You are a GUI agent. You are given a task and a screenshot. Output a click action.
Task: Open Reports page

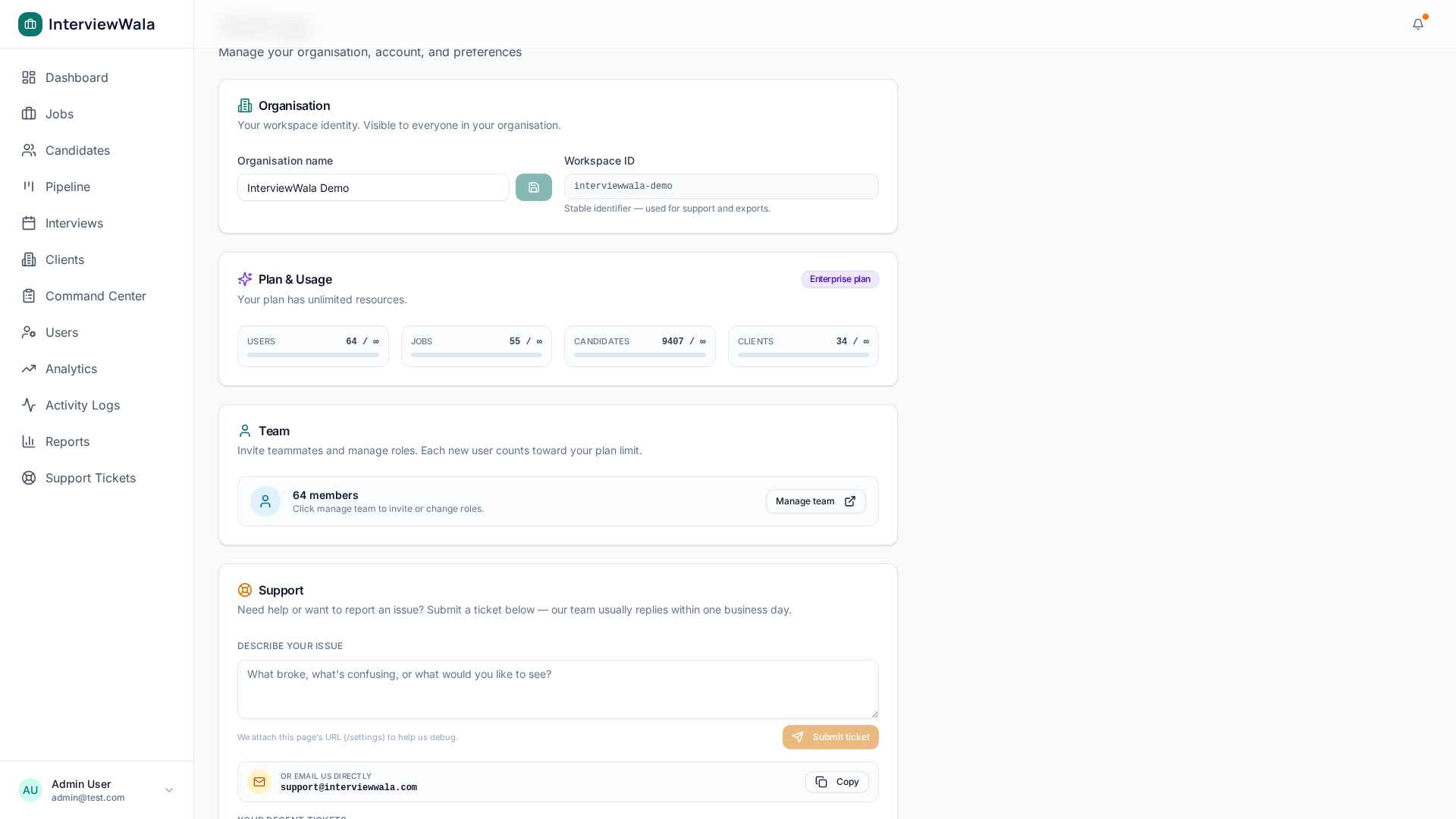click(x=97, y=441)
